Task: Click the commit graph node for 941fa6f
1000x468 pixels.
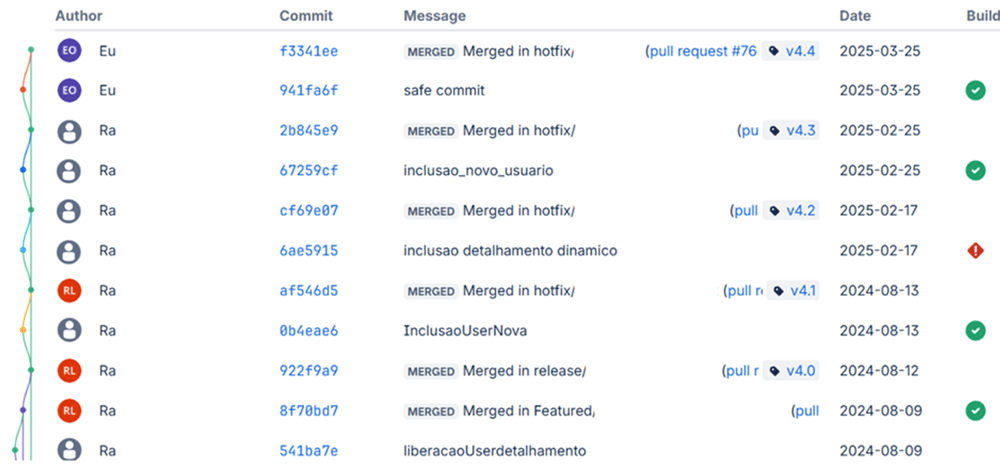Action: (22, 90)
